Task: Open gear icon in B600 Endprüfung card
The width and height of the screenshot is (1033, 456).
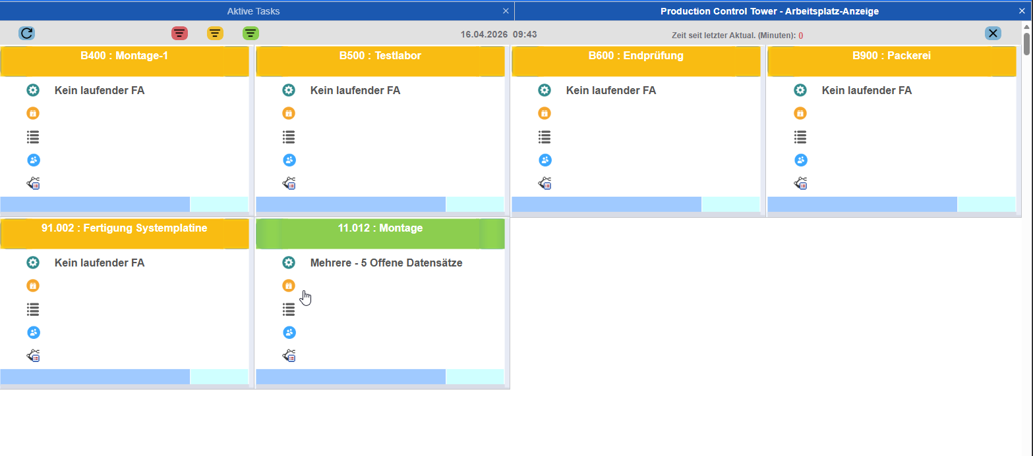Action: point(544,90)
